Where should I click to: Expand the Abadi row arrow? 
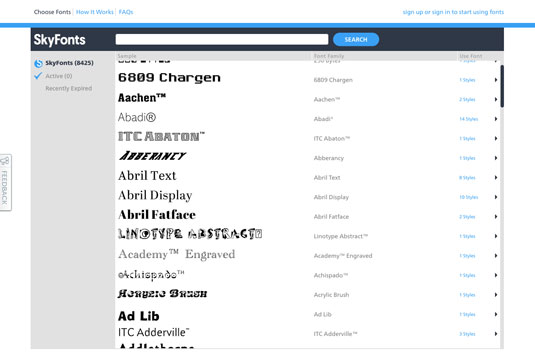pyautogui.click(x=496, y=119)
